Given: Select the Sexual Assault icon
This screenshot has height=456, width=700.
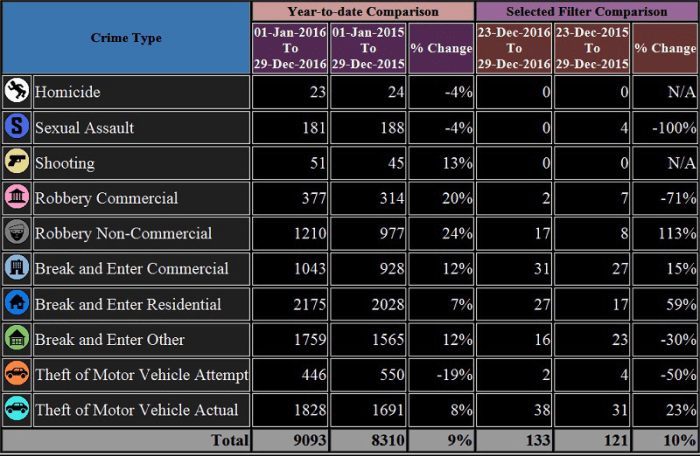Looking at the screenshot, I should click(x=16, y=127).
